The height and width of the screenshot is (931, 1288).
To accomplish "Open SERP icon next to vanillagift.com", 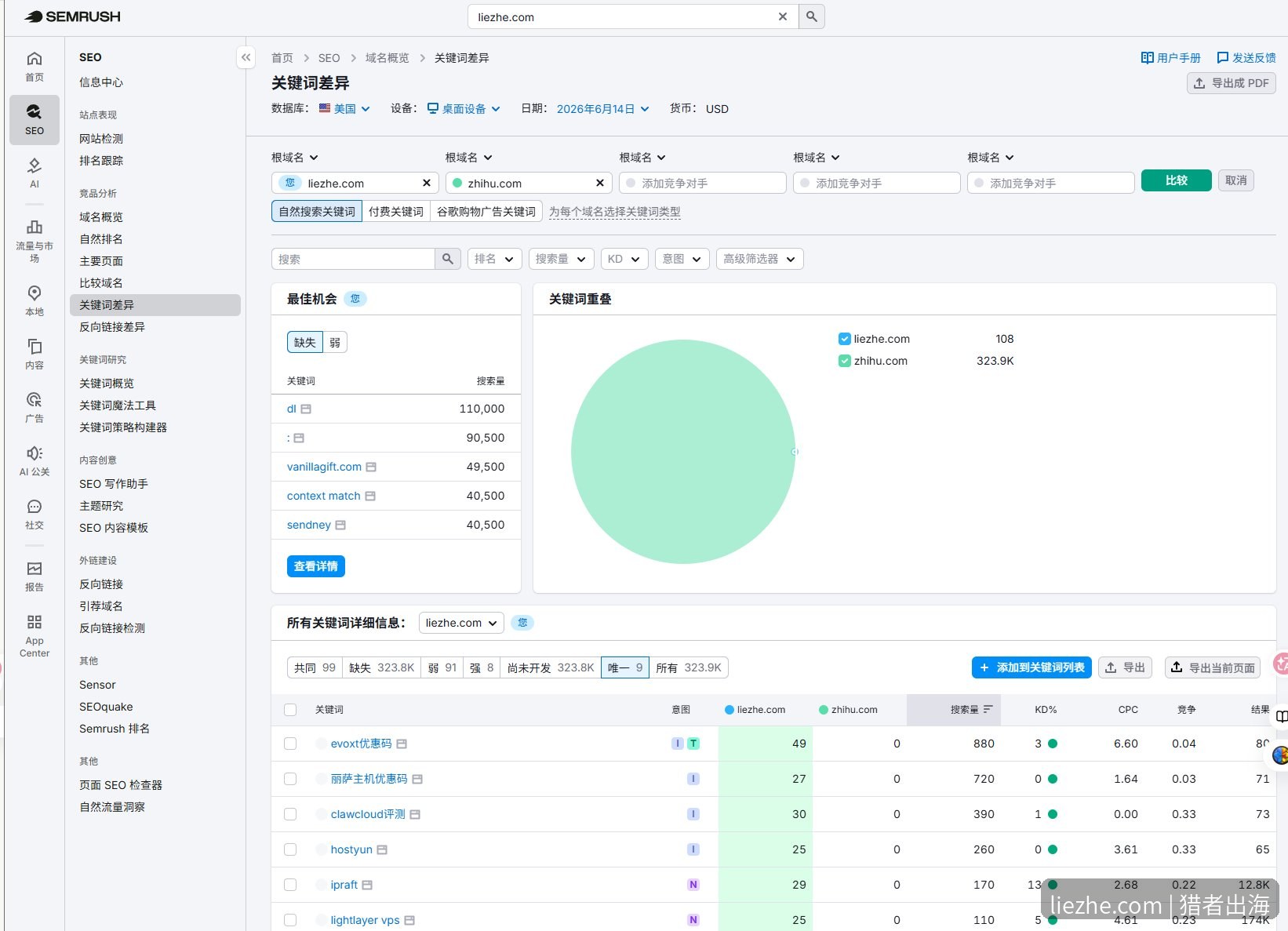I will pyautogui.click(x=371, y=467).
